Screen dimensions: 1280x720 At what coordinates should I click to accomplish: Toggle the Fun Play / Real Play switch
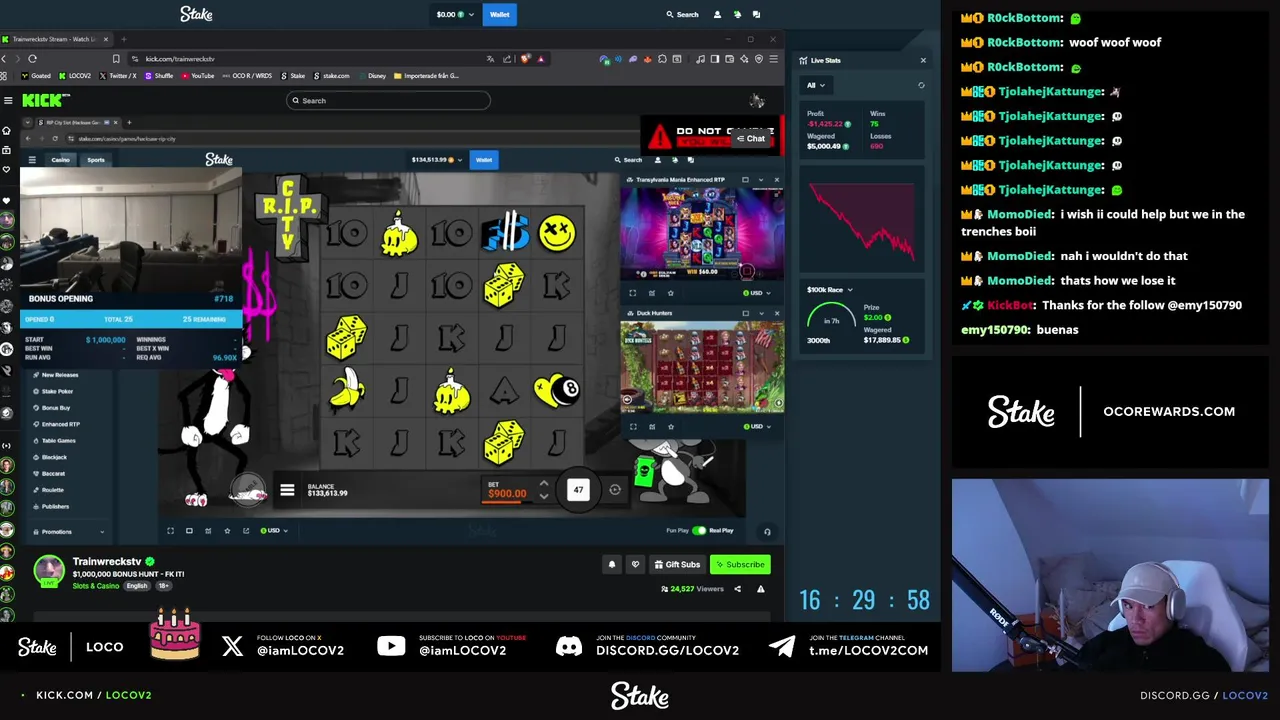click(x=699, y=531)
